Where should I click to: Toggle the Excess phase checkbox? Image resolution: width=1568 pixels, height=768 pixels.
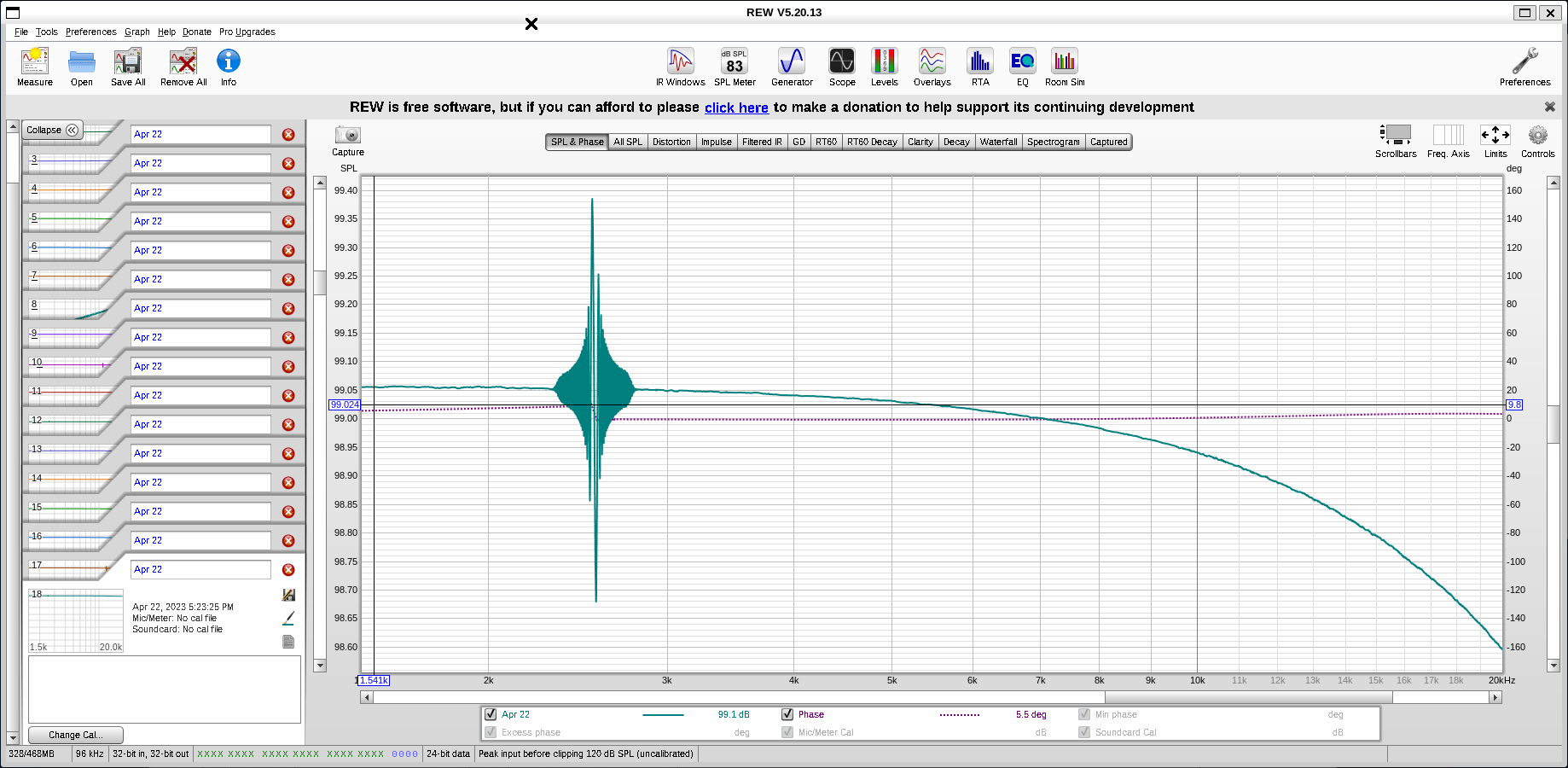(491, 732)
